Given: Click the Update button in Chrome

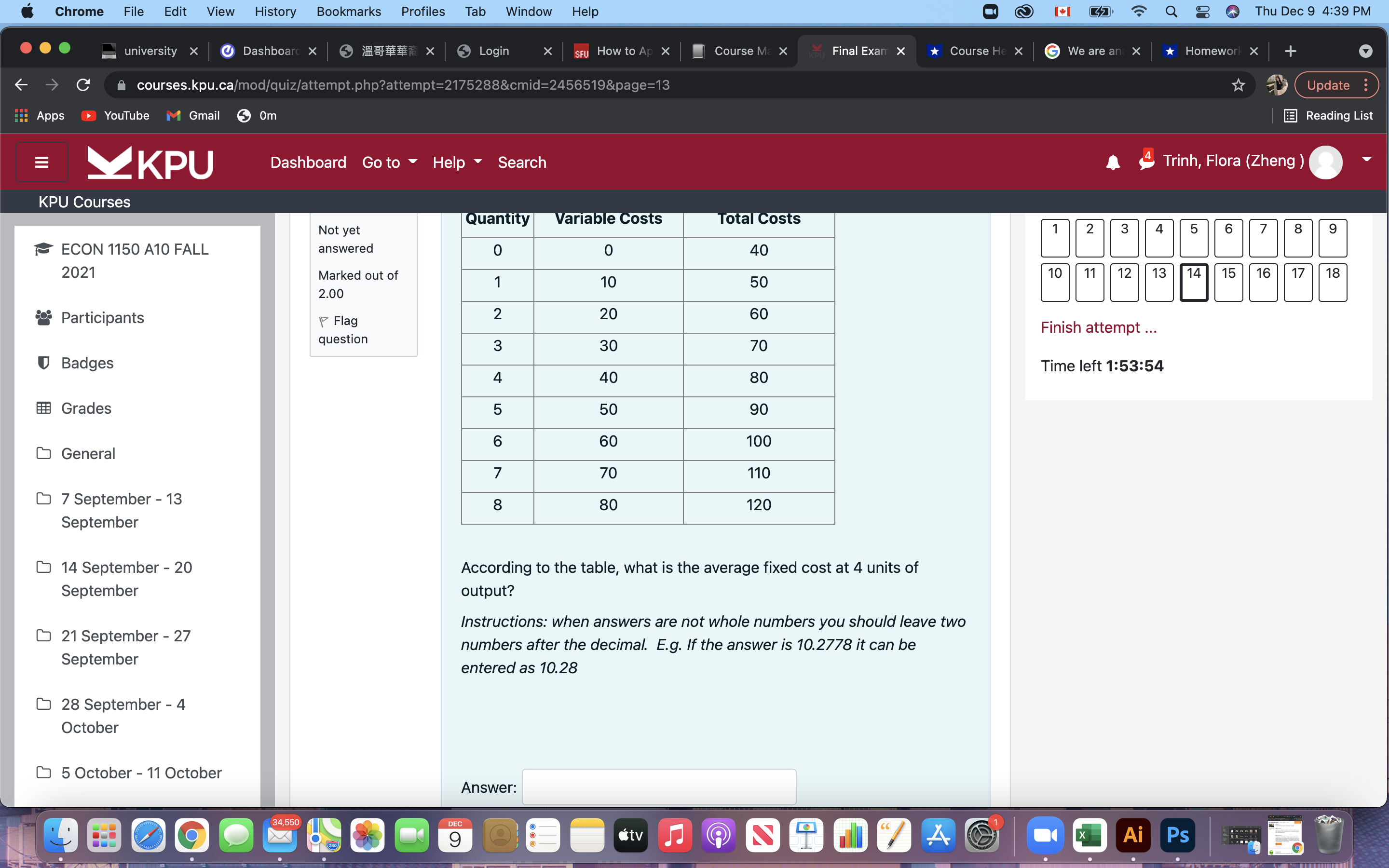Looking at the screenshot, I should [1329, 84].
